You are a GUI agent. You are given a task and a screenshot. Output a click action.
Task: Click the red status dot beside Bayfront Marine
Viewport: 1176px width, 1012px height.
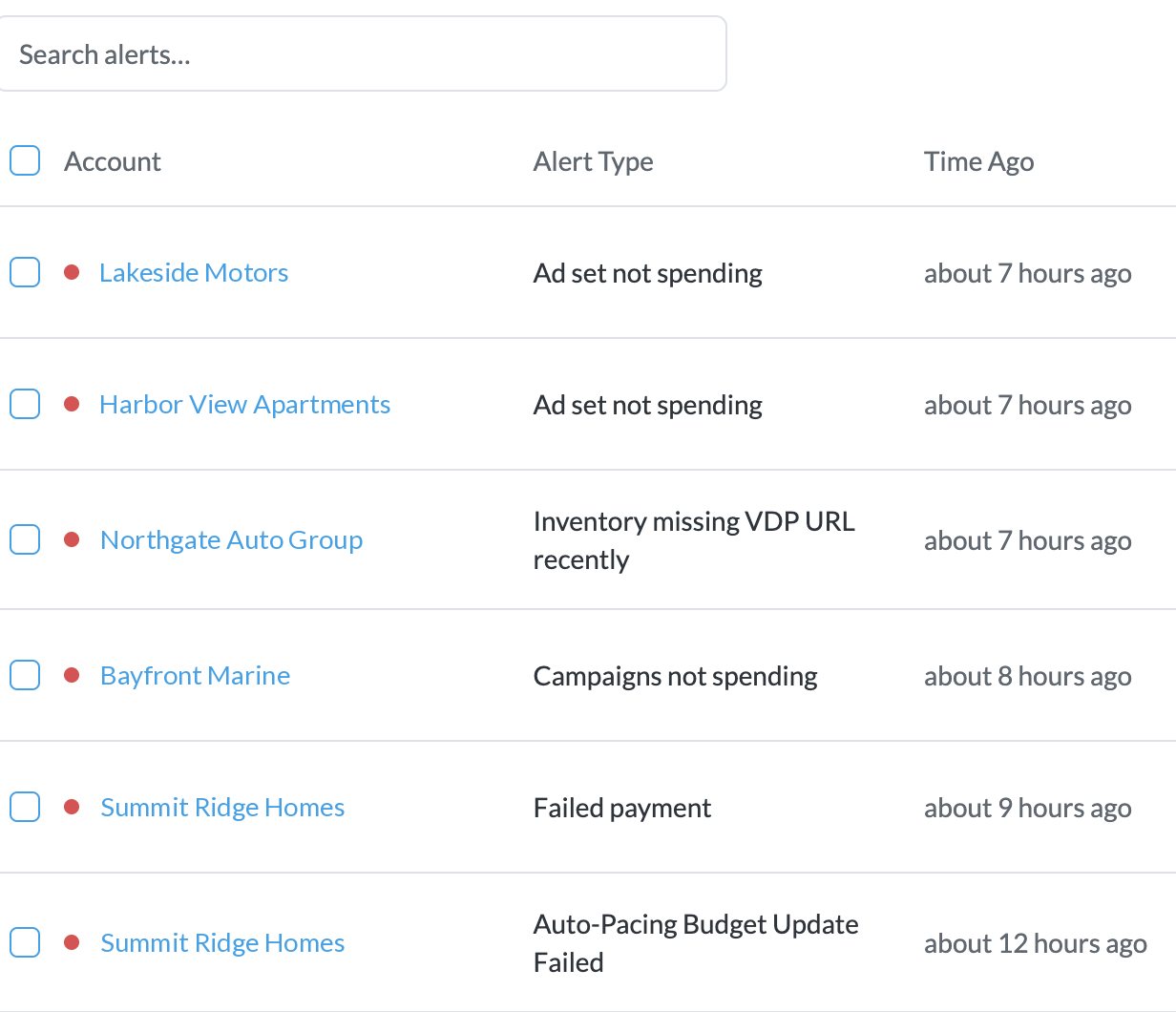coord(71,675)
